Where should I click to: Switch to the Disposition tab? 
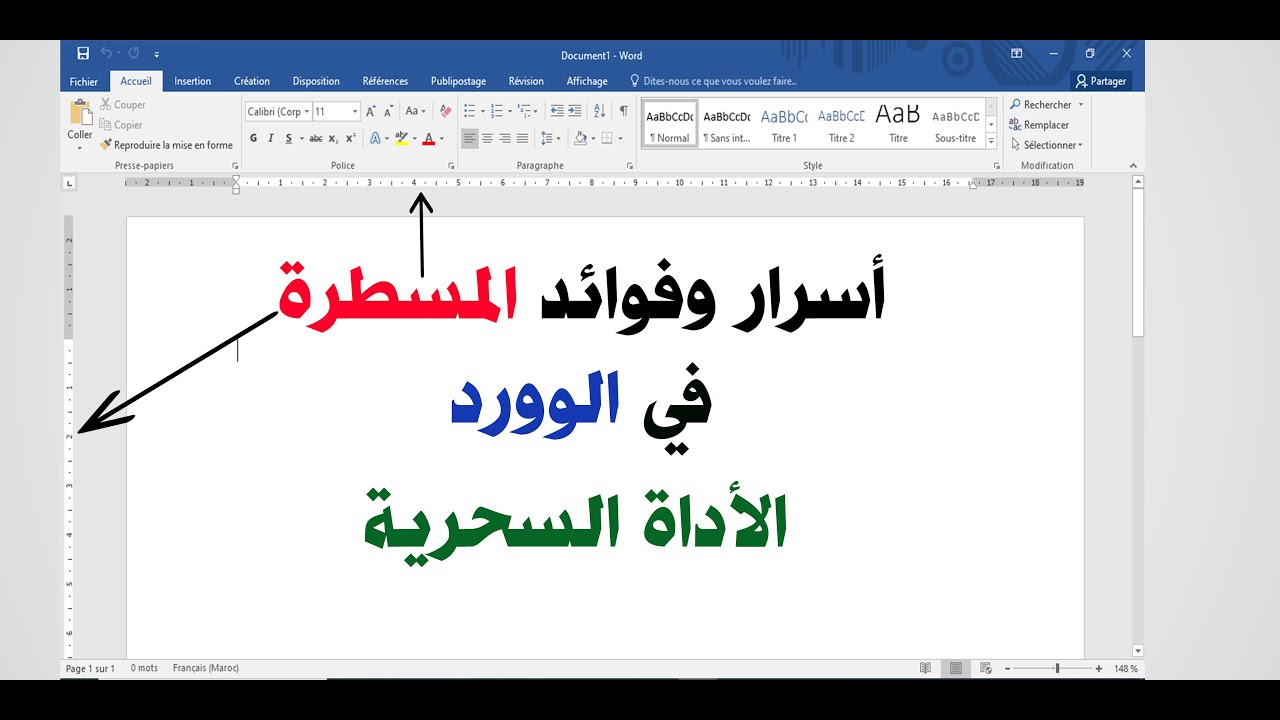[316, 81]
